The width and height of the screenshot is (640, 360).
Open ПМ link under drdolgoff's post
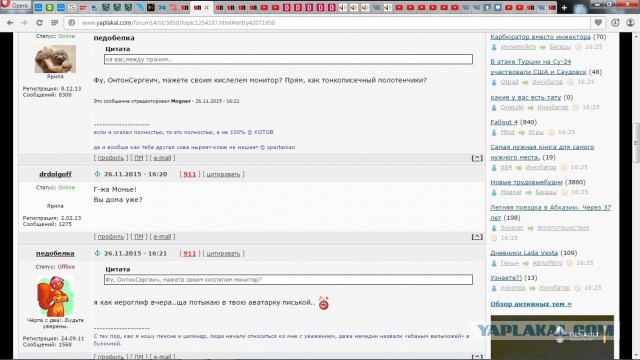[x=139, y=237]
